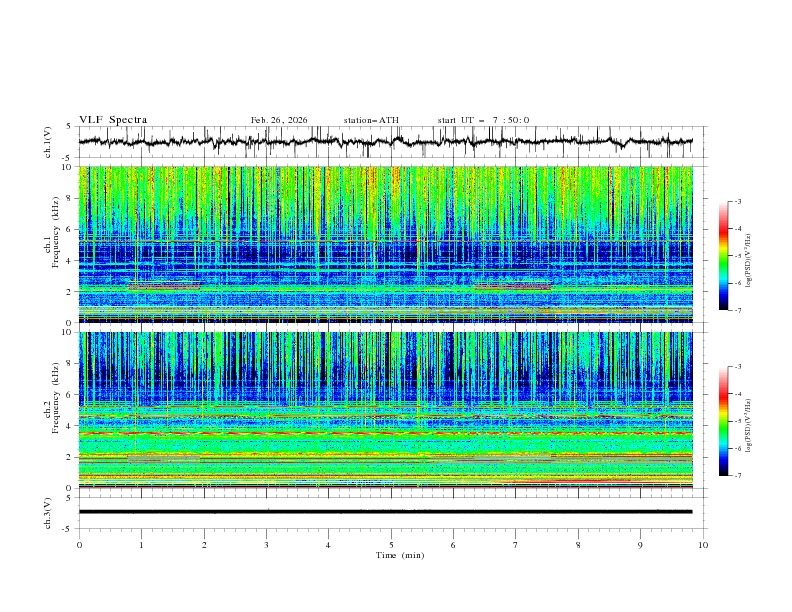
Task: Click the ch.3 flat voltage trace
Action: 385,512
